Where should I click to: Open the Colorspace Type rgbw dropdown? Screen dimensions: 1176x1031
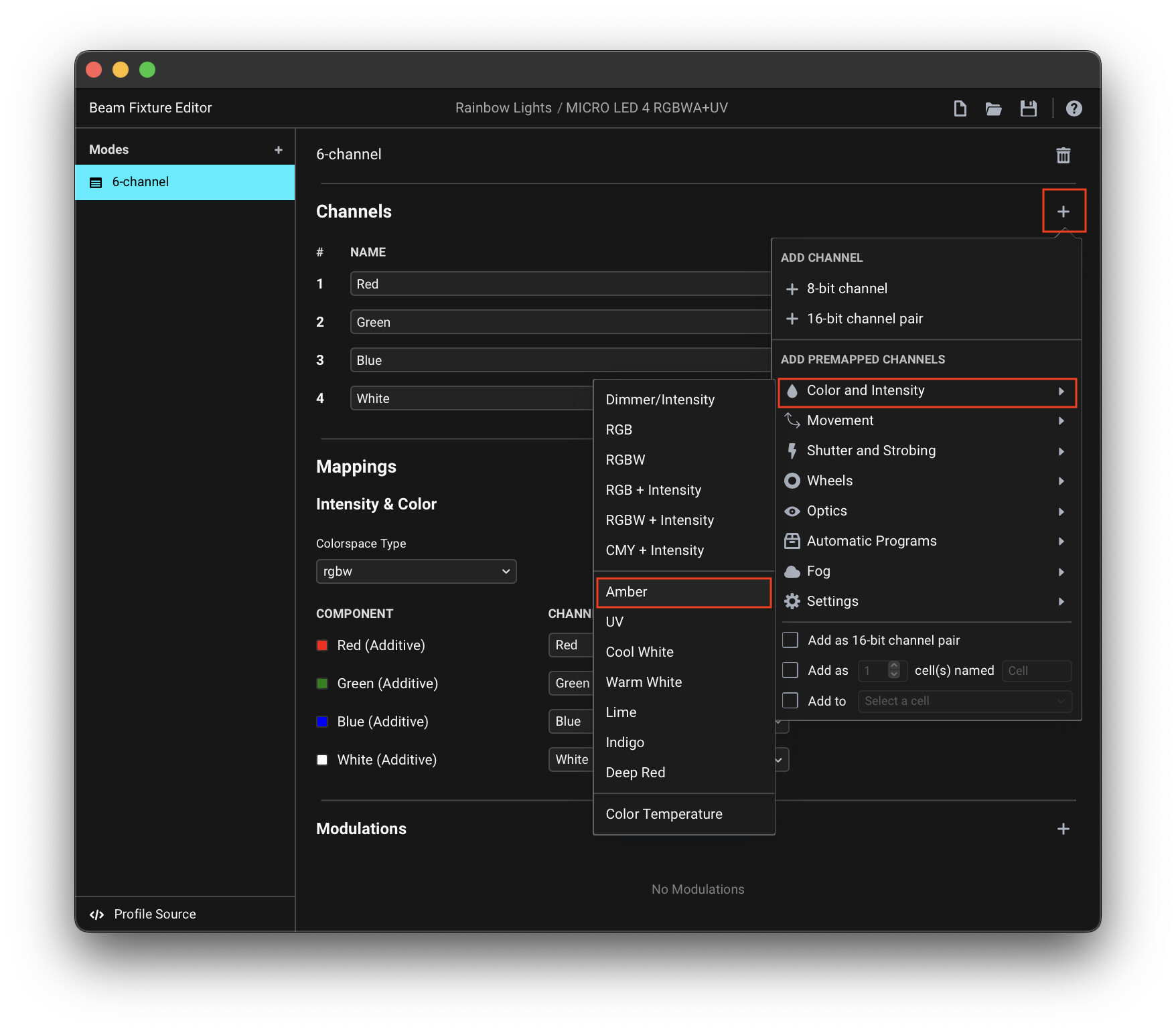(x=416, y=571)
